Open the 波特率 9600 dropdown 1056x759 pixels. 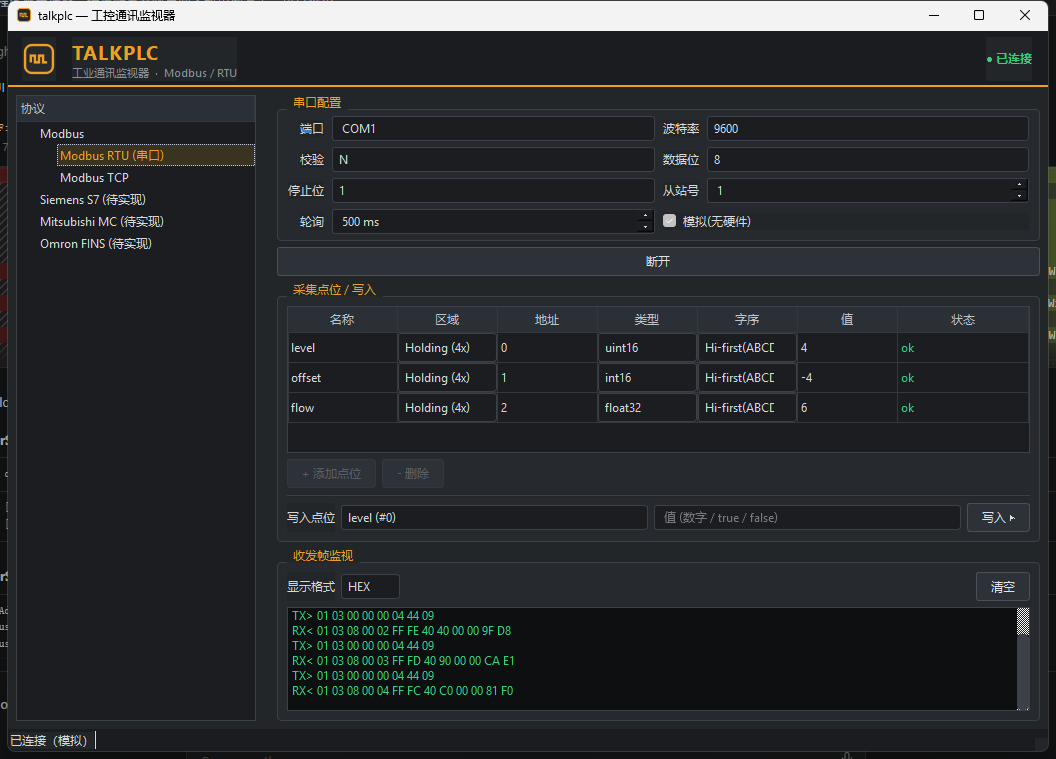coord(867,129)
